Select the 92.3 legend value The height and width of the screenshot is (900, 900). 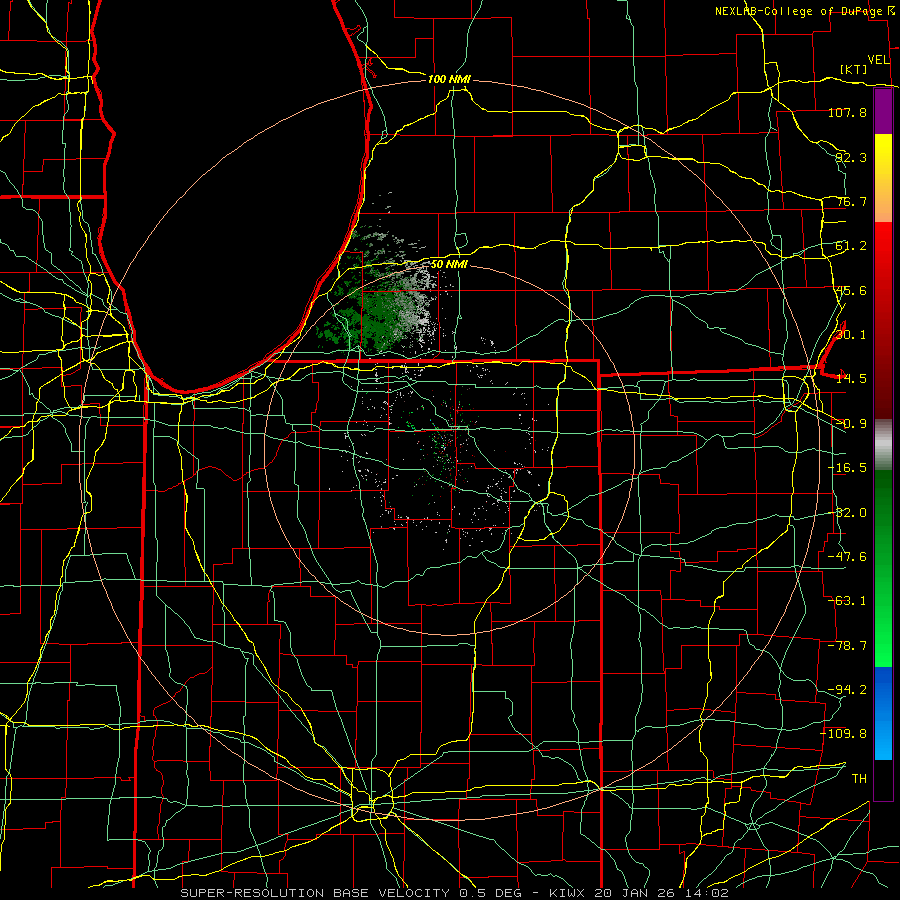click(x=851, y=157)
